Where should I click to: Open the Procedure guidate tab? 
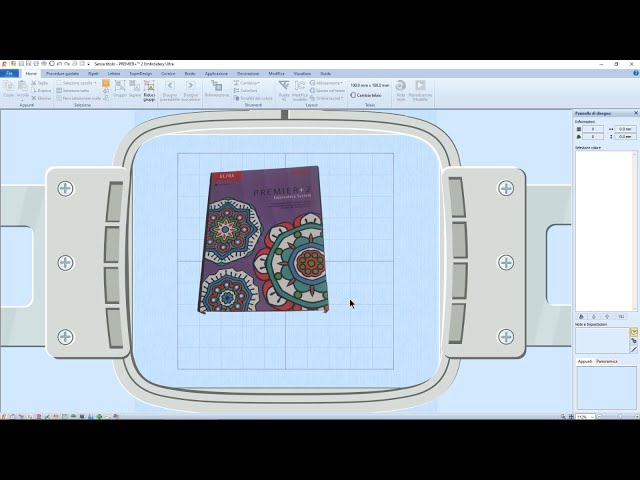click(62, 74)
